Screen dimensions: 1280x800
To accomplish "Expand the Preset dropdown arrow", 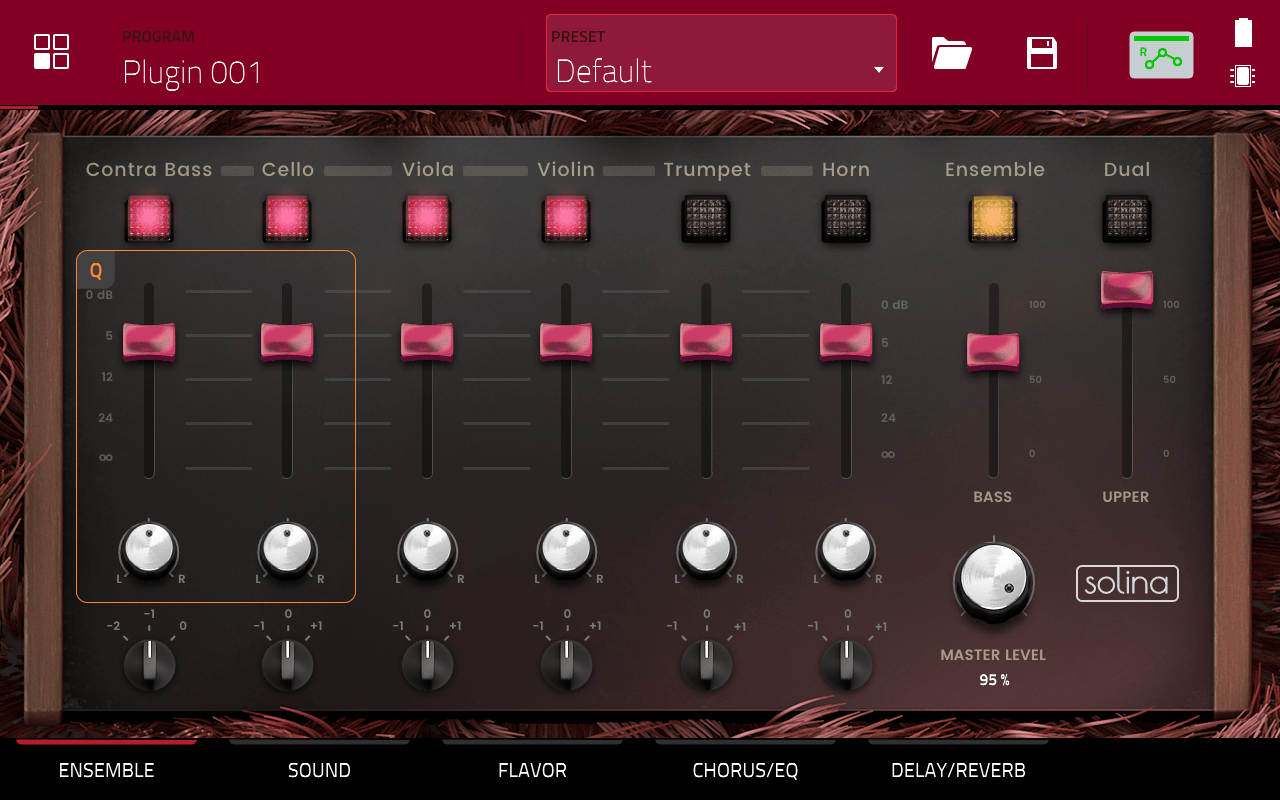I will tap(878, 70).
